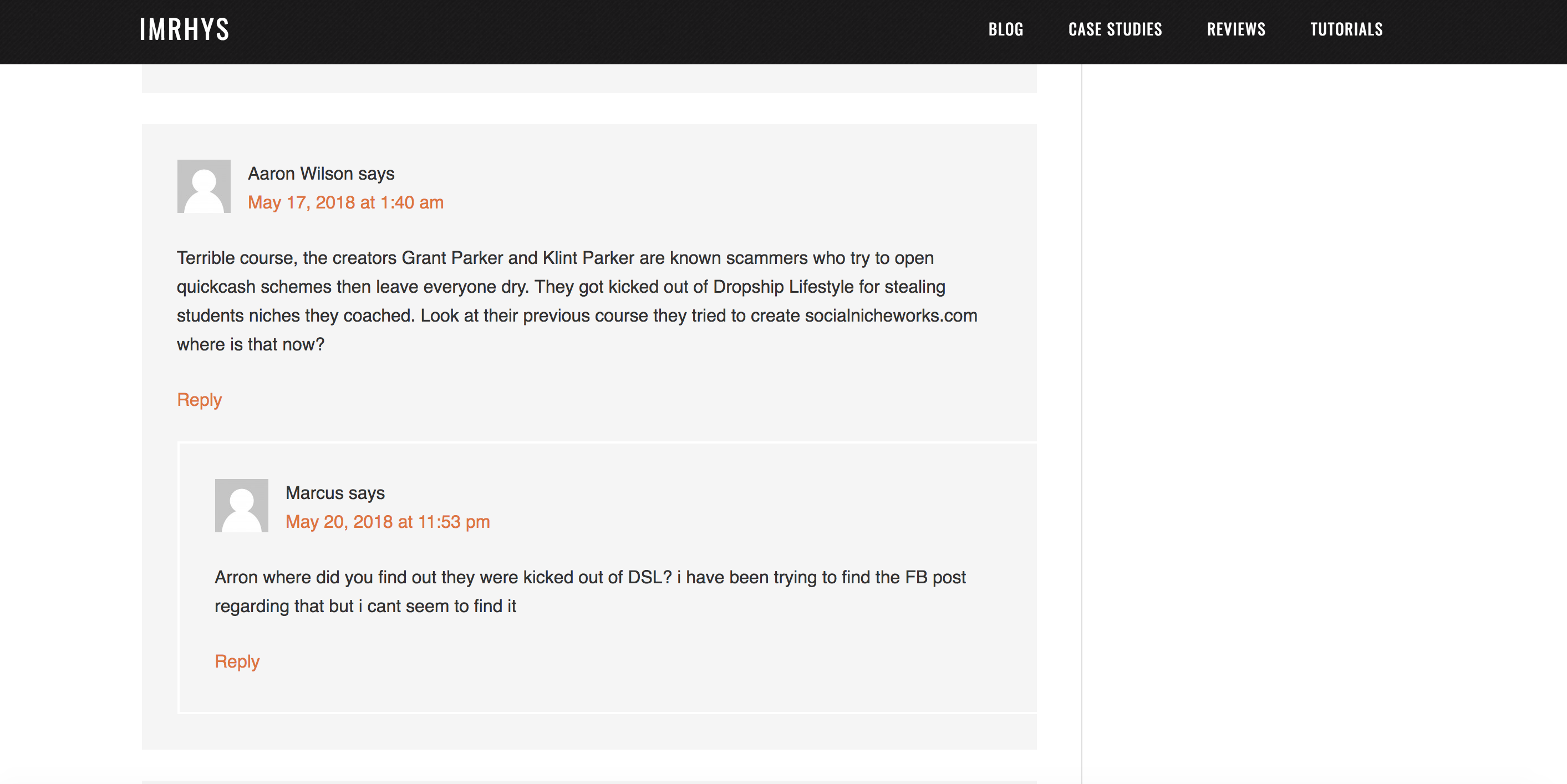Go to homepage via IMRHYS logo
Screen dimensions: 1567x784
tap(184, 29)
